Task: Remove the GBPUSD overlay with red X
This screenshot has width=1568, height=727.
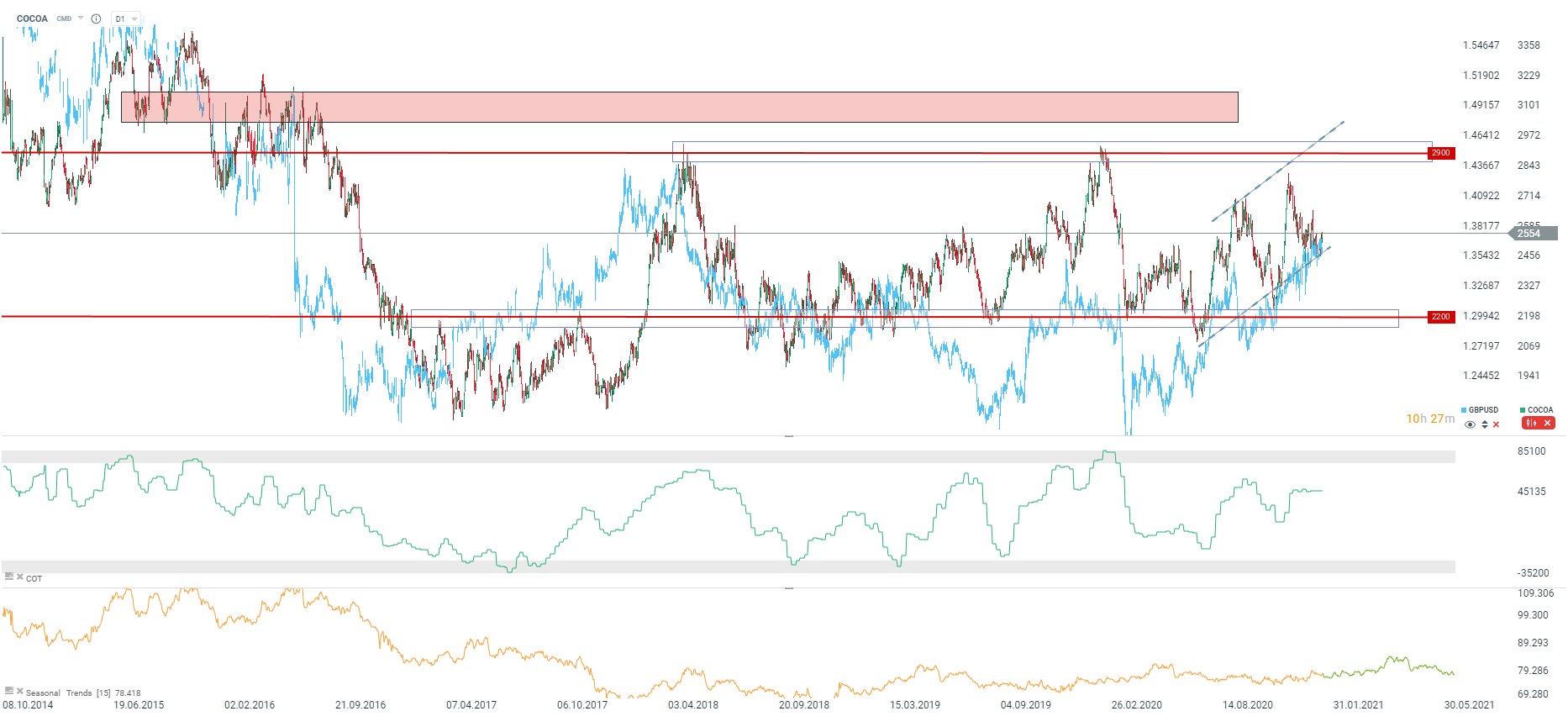Action: pyautogui.click(x=1496, y=424)
